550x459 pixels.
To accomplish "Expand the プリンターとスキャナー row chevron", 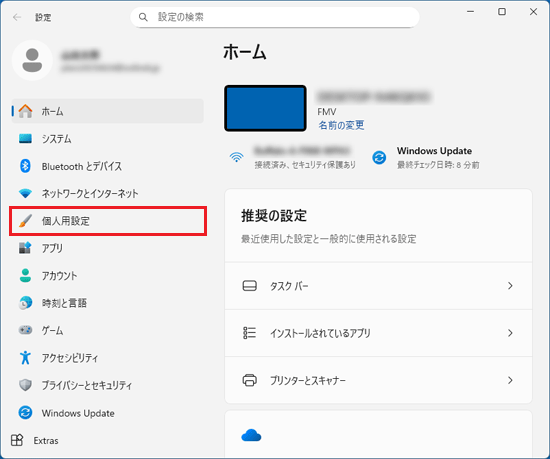I will pyautogui.click(x=510, y=380).
